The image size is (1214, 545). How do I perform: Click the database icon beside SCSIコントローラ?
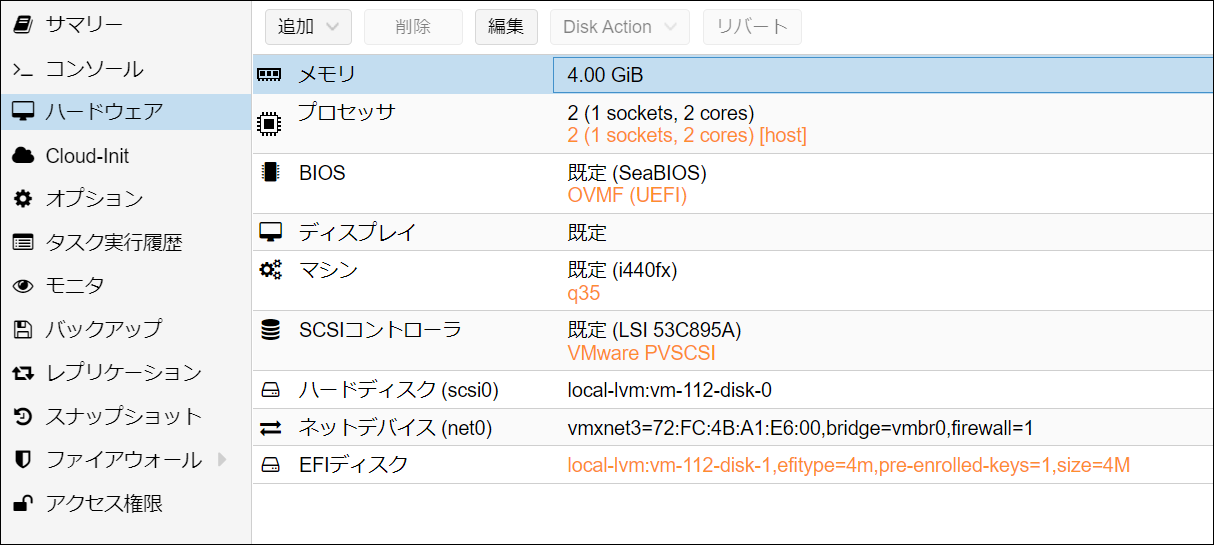[270, 330]
